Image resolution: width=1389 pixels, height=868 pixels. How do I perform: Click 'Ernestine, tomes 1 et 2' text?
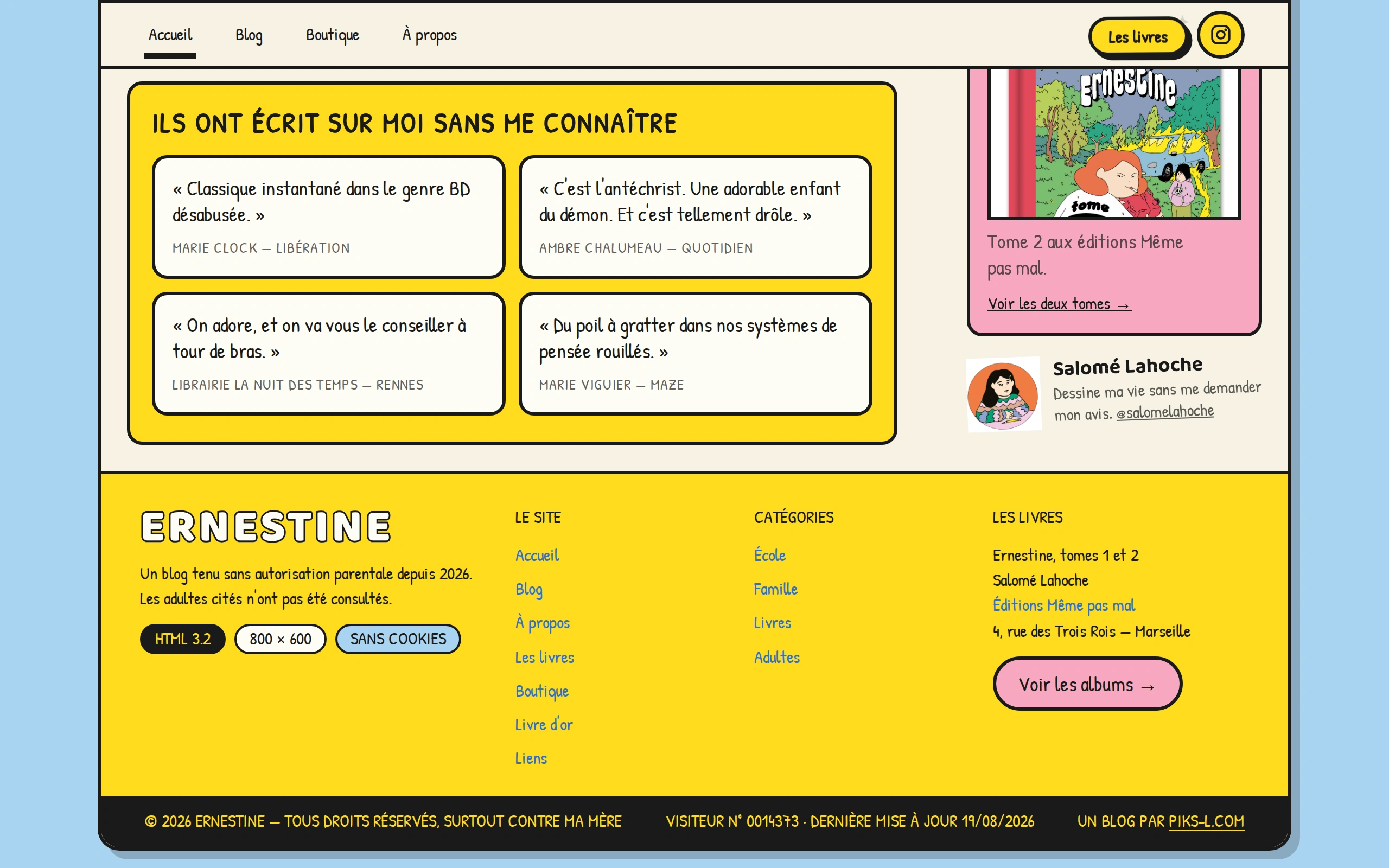1065,555
